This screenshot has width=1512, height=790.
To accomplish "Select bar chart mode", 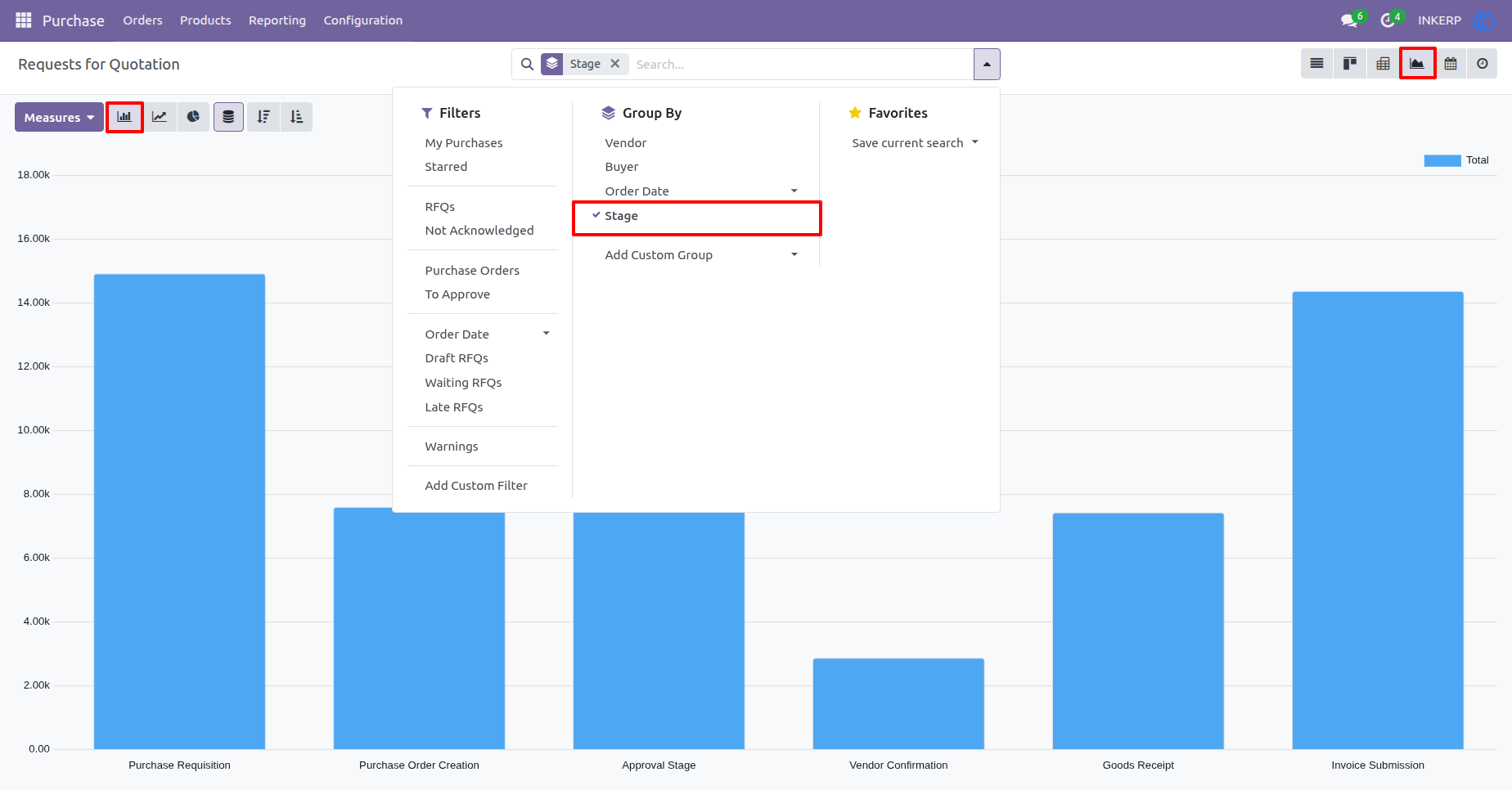I will tap(124, 117).
